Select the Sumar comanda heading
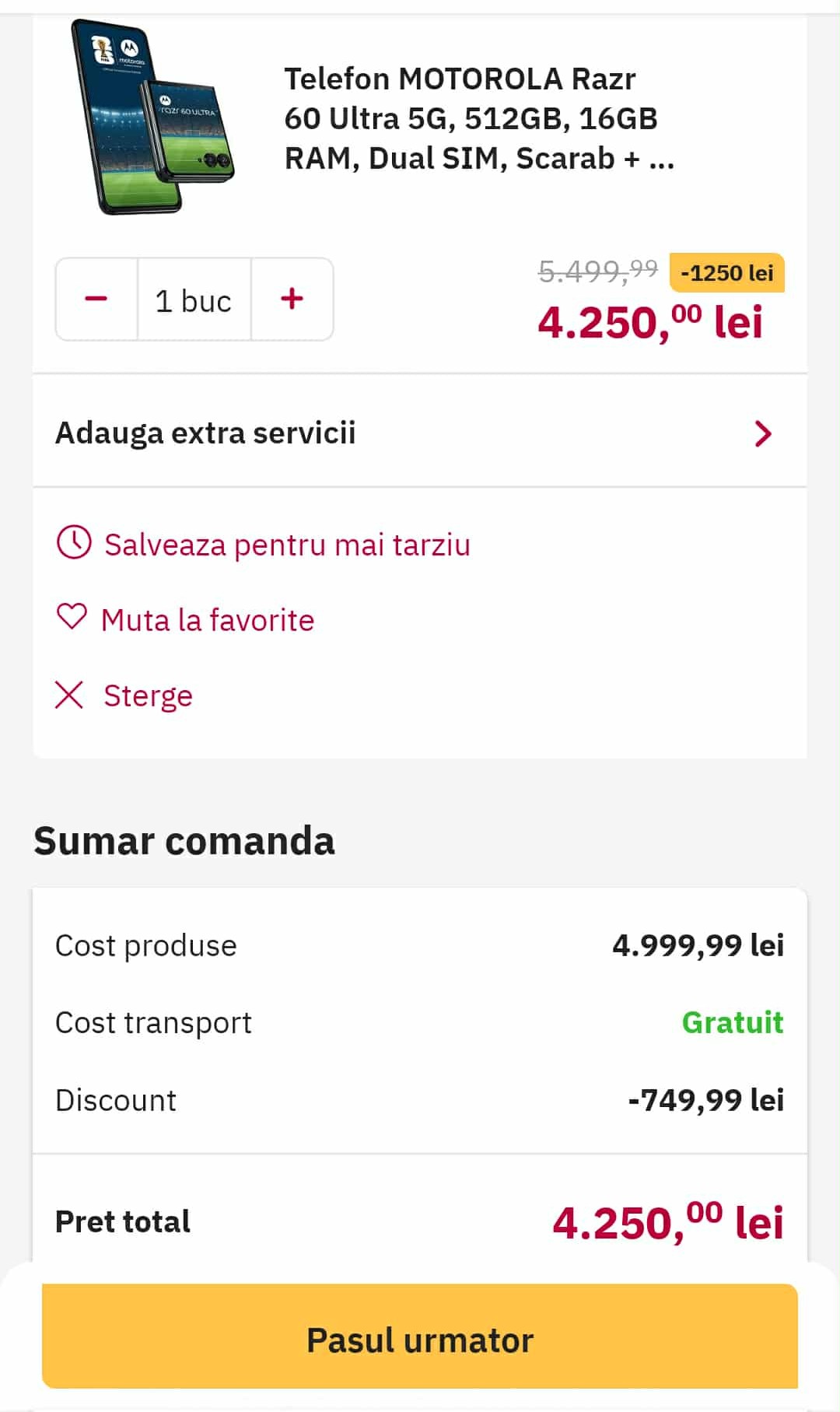The height and width of the screenshot is (1412, 840). [x=184, y=841]
